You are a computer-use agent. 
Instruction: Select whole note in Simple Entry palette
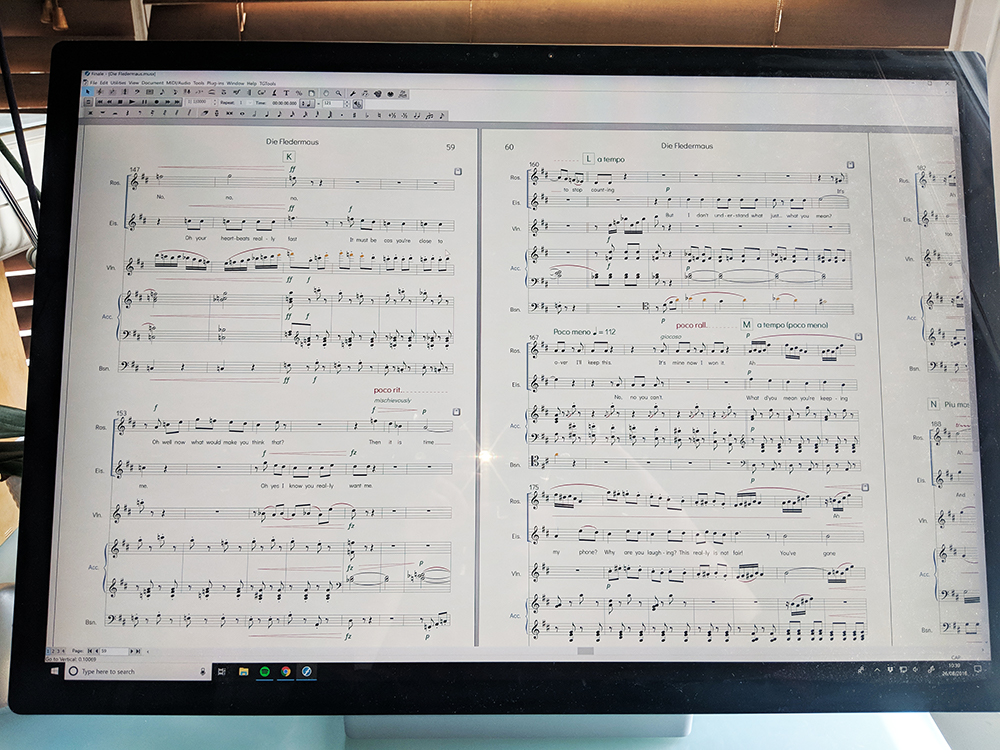[x=242, y=114]
